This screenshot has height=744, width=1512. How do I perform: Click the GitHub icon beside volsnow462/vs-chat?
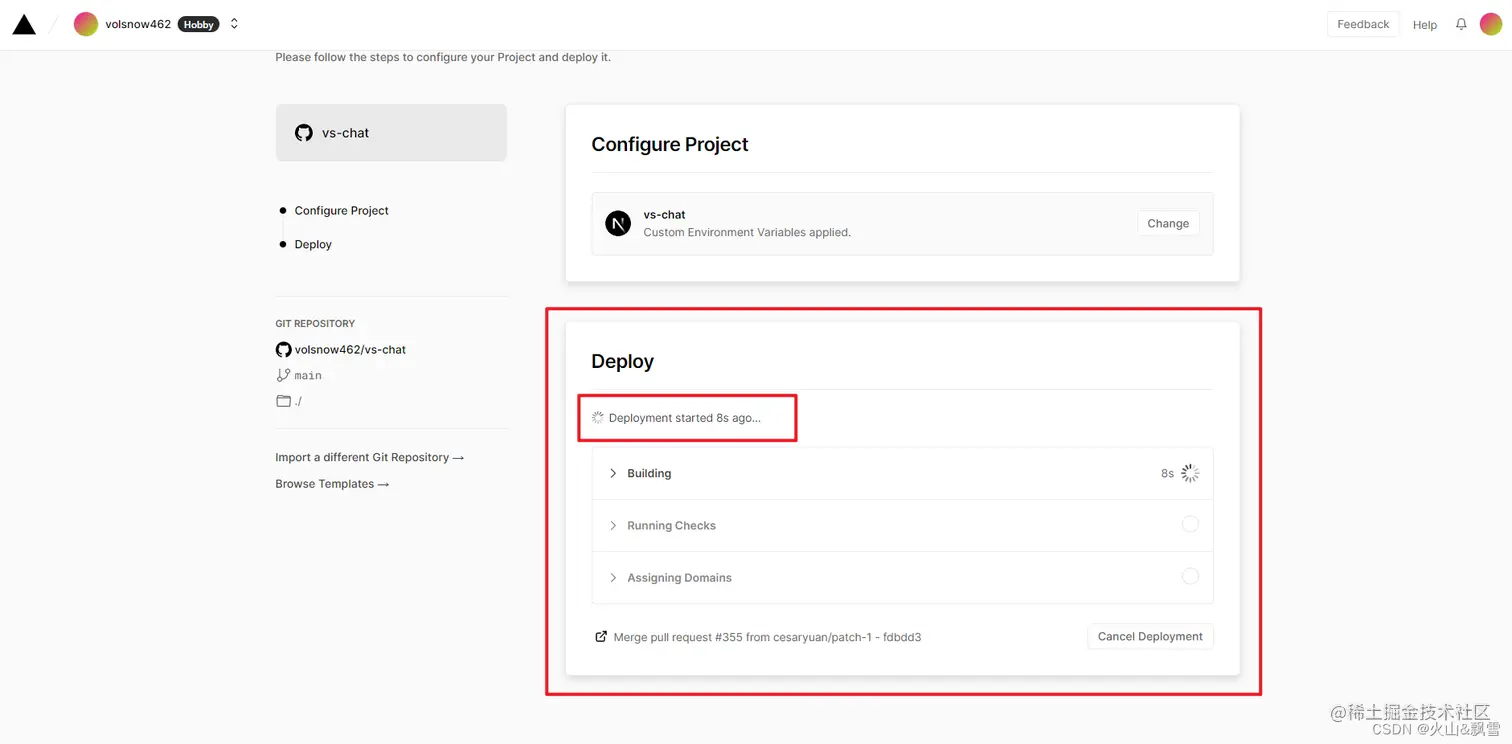283,350
